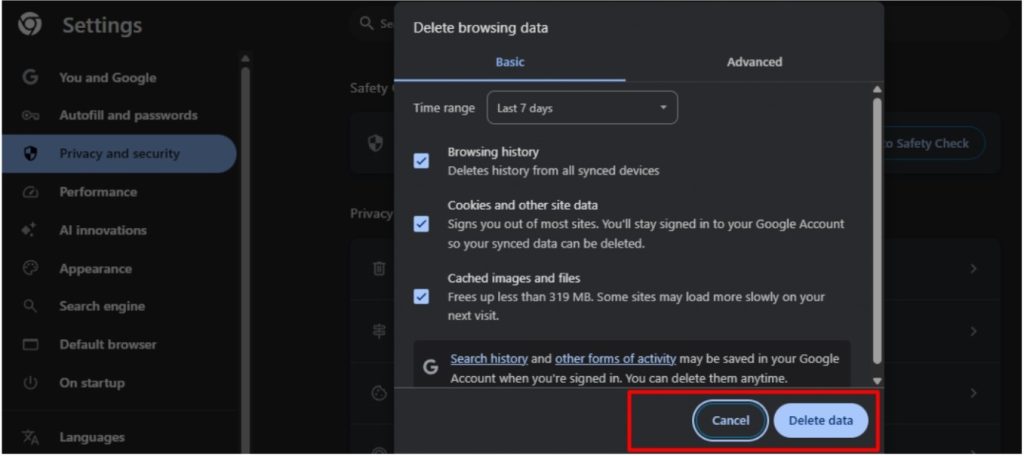
Task: Uncheck the Browsing history checkbox
Action: tap(421, 161)
